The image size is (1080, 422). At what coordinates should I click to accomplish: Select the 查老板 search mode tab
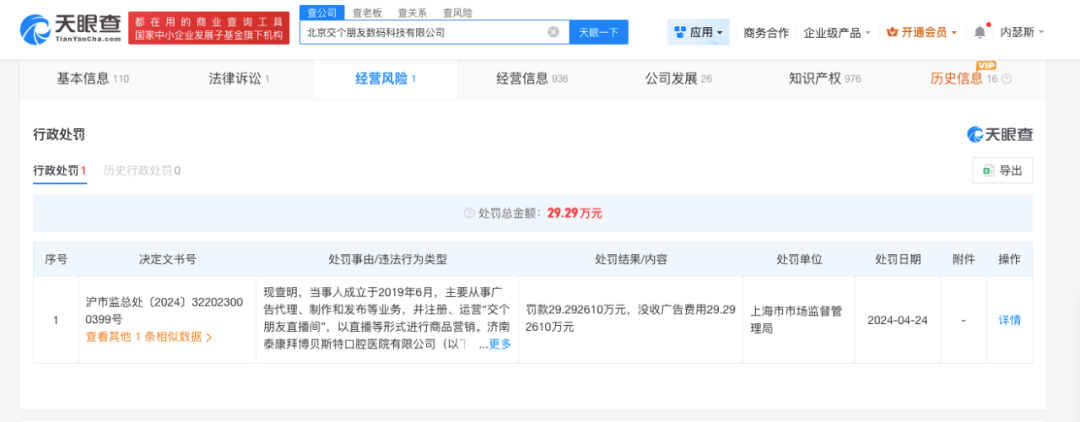click(x=367, y=12)
